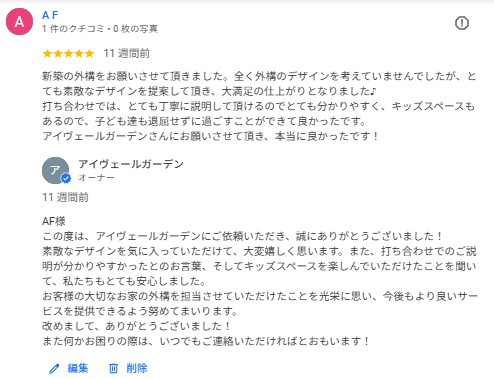The image size is (494, 379).
Task: Select the owner name アイヴェールガーデン heading
Action: pos(131,164)
